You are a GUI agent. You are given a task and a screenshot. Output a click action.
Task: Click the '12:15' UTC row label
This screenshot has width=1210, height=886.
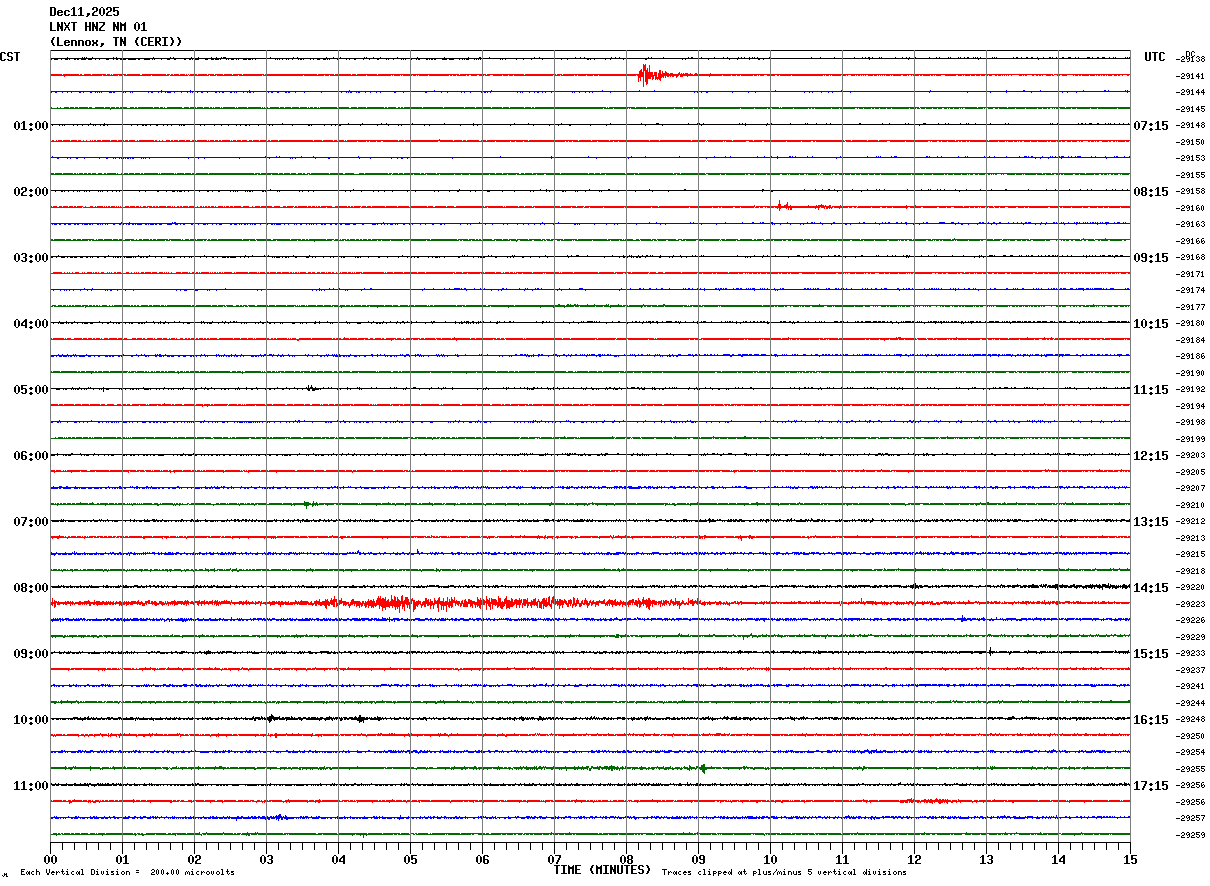pyautogui.click(x=1151, y=456)
